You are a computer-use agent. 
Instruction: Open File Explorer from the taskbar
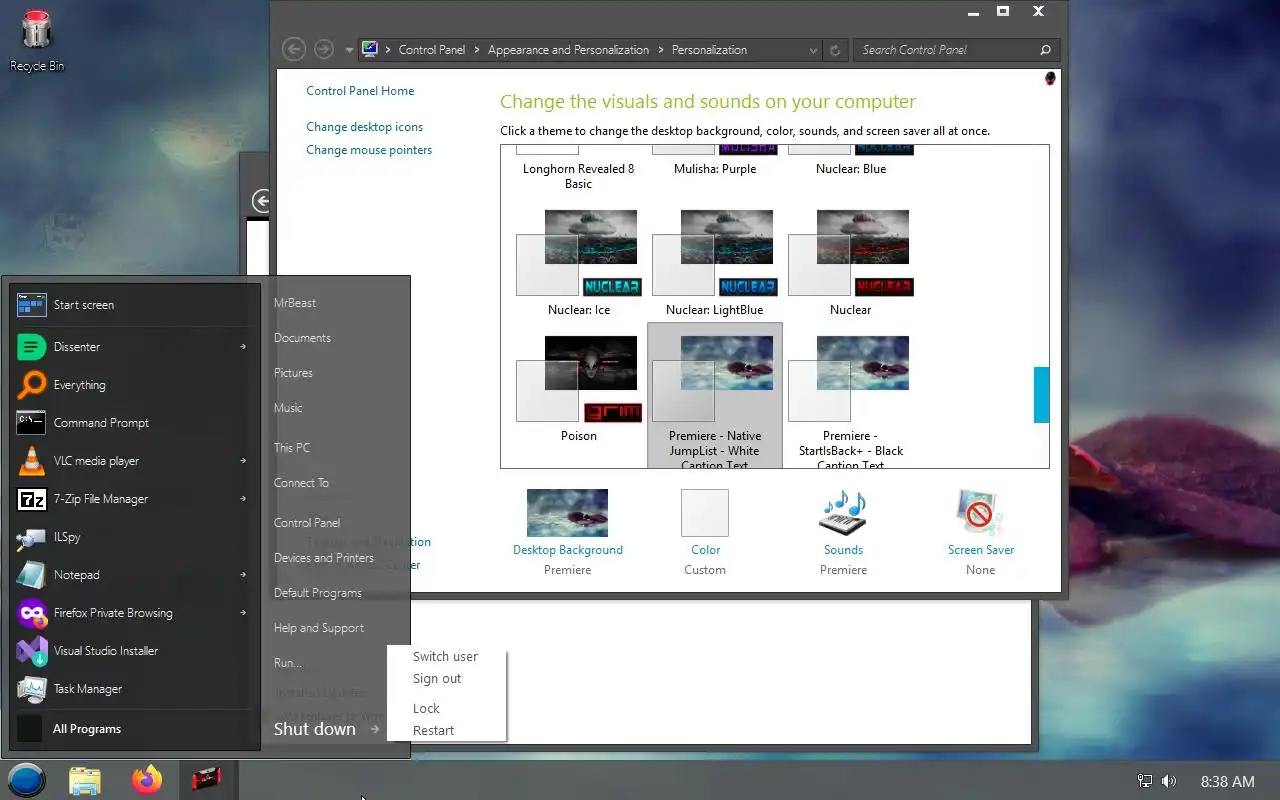85,780
